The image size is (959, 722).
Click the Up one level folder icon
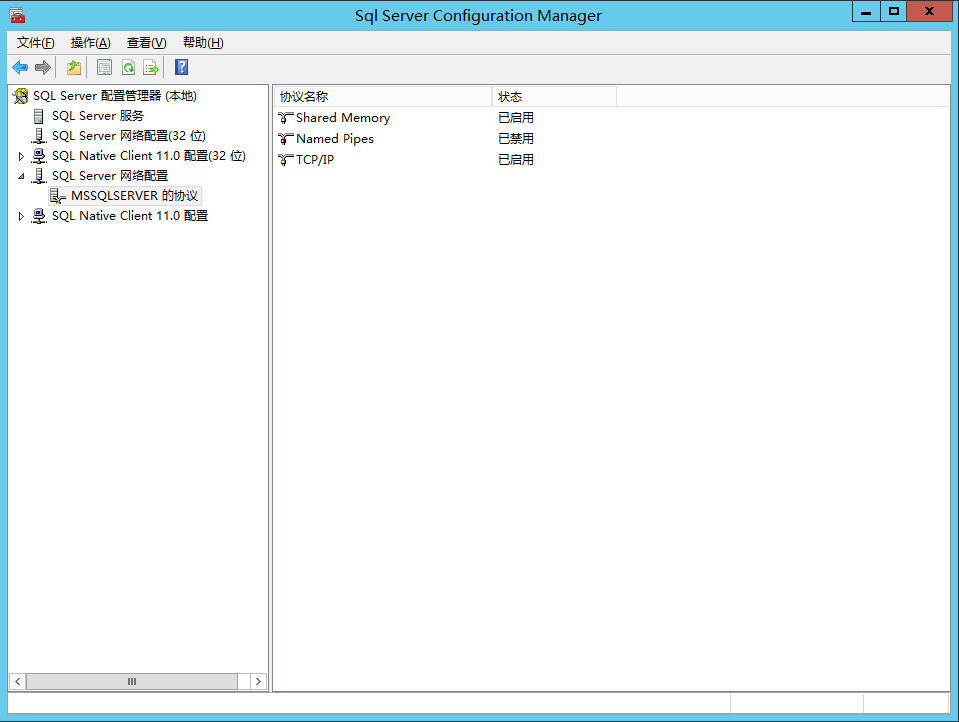(x=74, y=67)
